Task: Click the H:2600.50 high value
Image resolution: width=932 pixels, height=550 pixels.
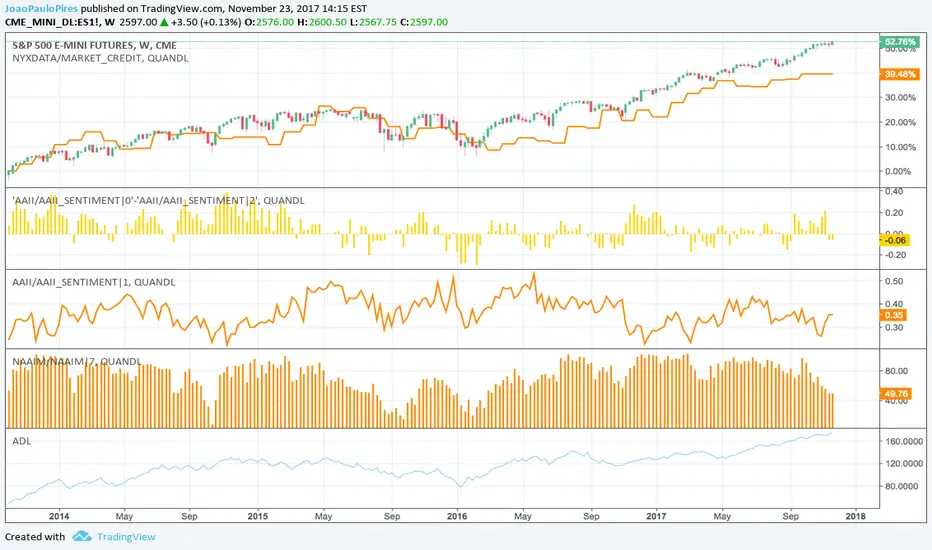Action: (x=322, y=22)
